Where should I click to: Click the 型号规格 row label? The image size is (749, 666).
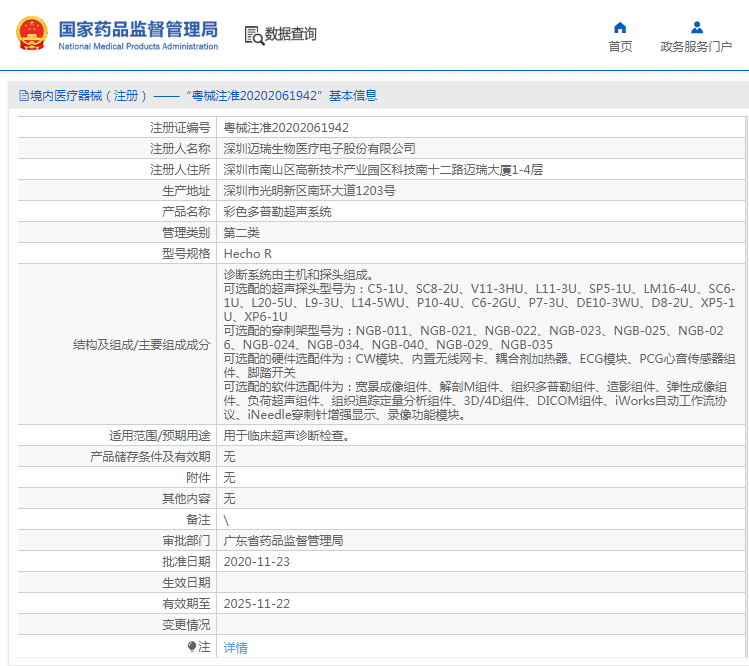(x=186, y=254)
